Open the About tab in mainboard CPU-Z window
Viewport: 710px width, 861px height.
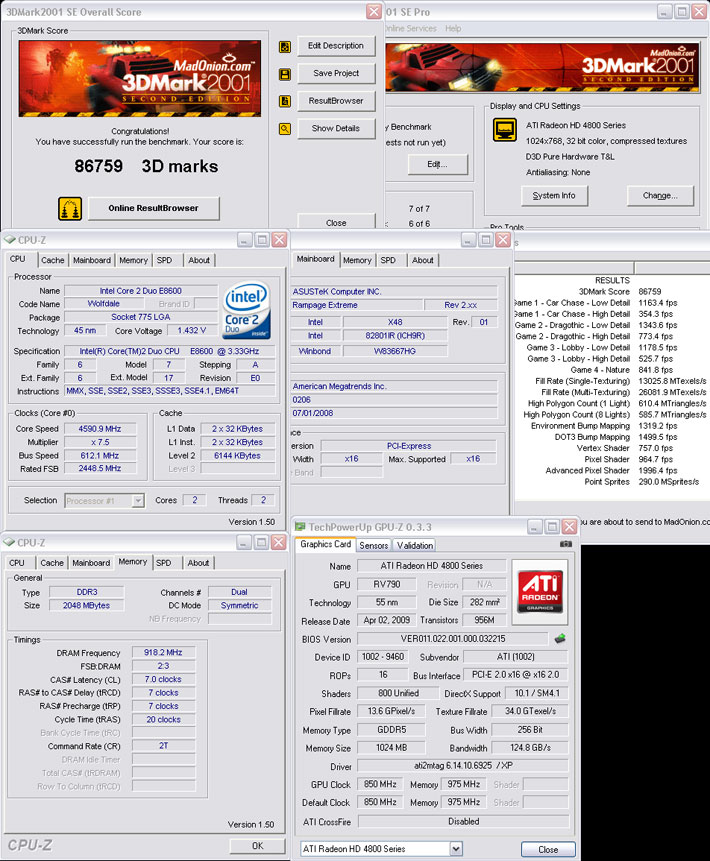[x=423, y=260]
